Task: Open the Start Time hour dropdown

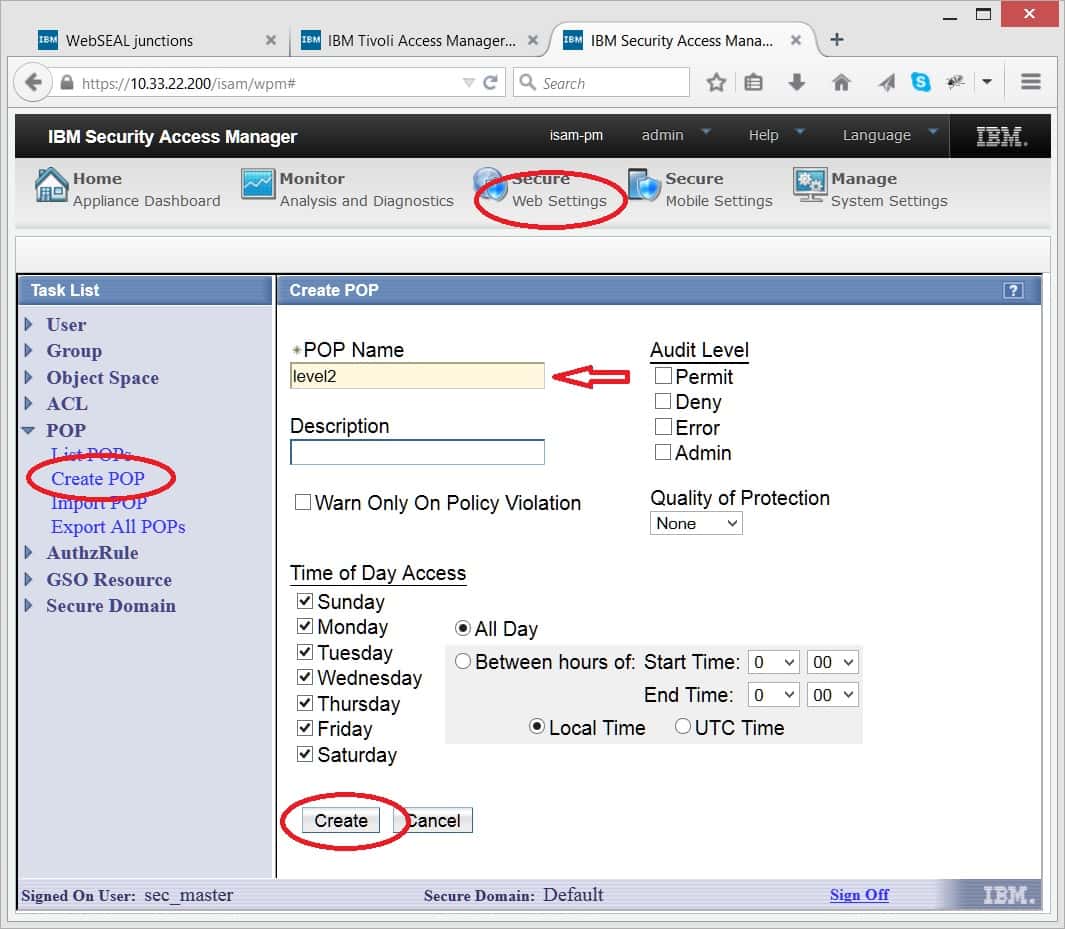Action: click(774, 662)
